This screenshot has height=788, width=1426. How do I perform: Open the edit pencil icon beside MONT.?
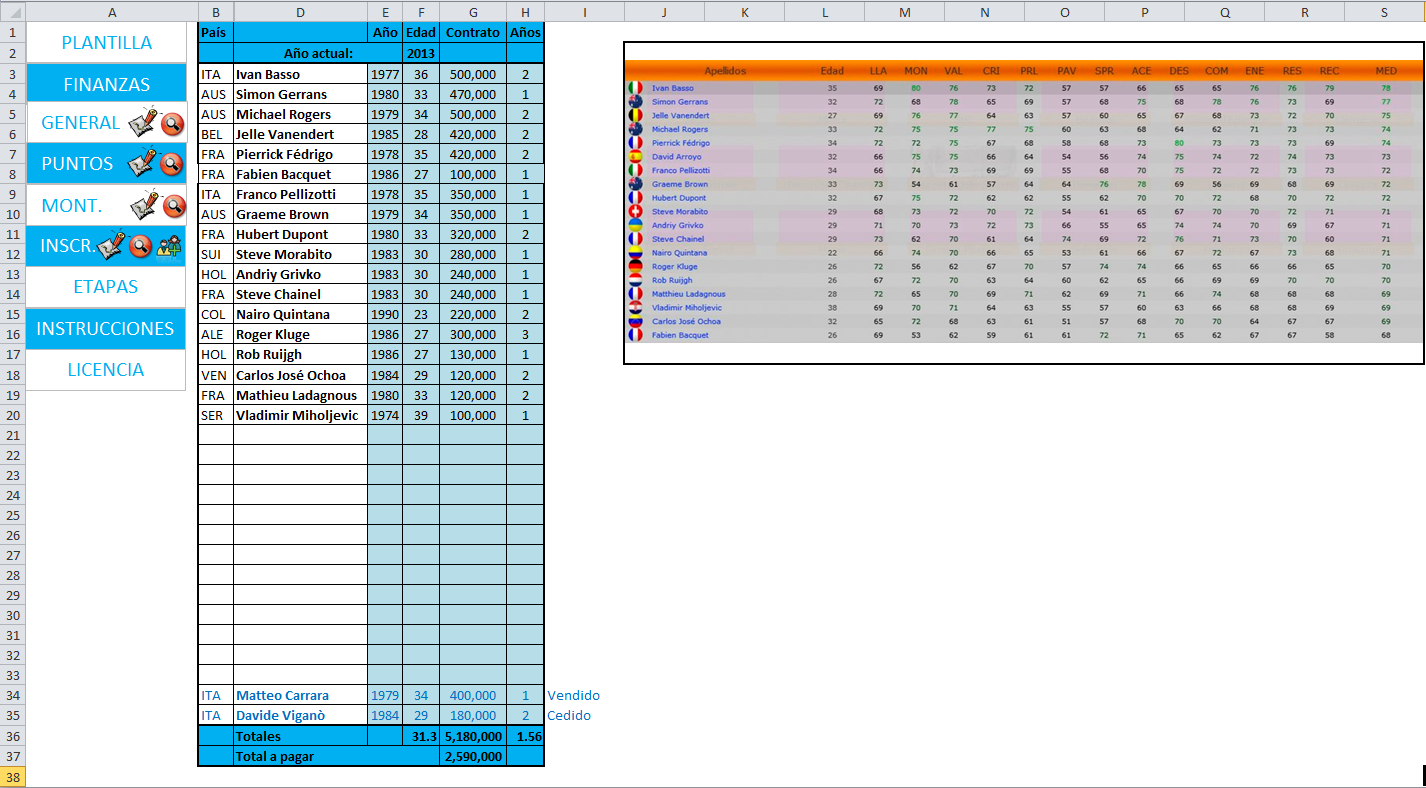coord(146,205)
